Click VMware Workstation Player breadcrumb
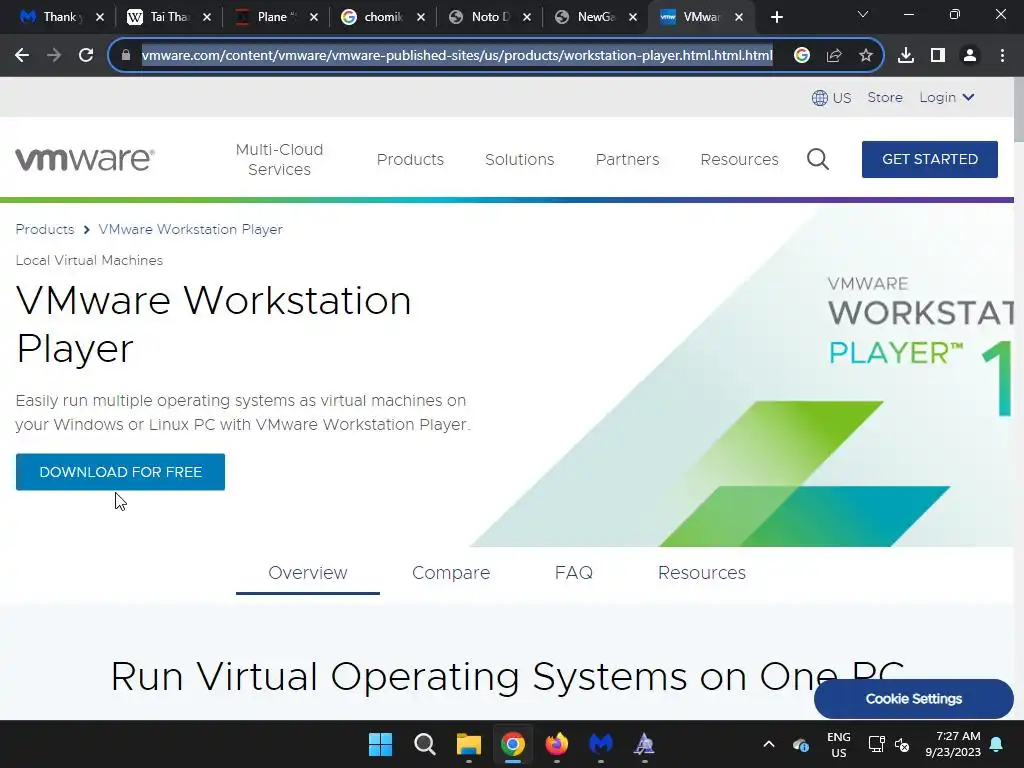The width and height of the screenshot is (1024, 768). tap(190, 229)
